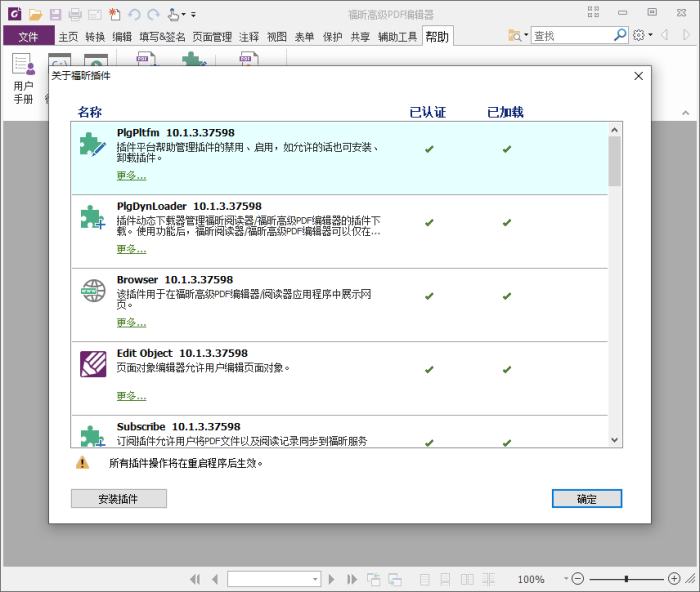Open the zoom percentage dropdown arrow
The image size is (700, 592).
(x=566, y=579)
